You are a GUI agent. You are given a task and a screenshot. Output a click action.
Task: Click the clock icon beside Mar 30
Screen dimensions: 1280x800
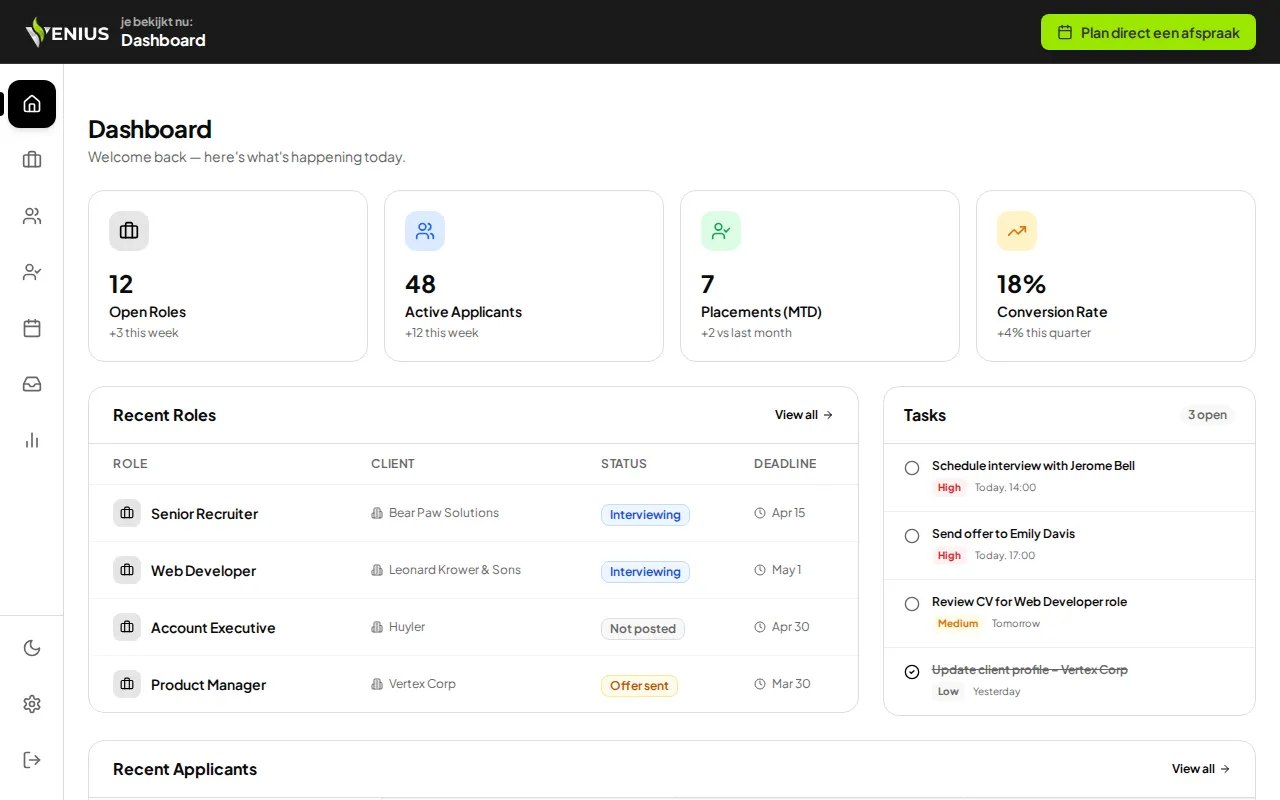[760, 684]
